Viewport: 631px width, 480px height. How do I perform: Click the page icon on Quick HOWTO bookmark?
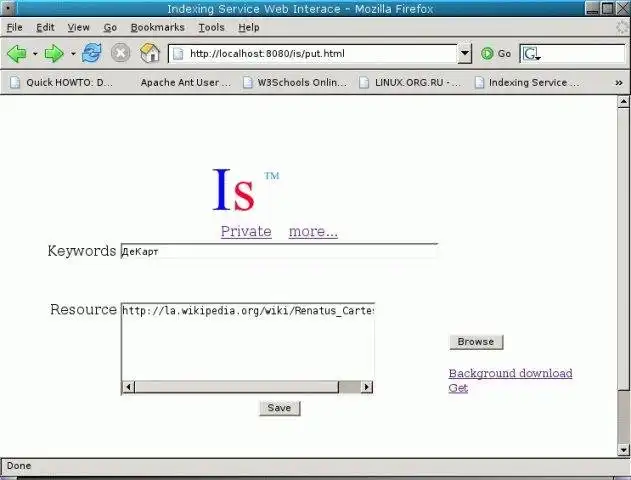15,82
